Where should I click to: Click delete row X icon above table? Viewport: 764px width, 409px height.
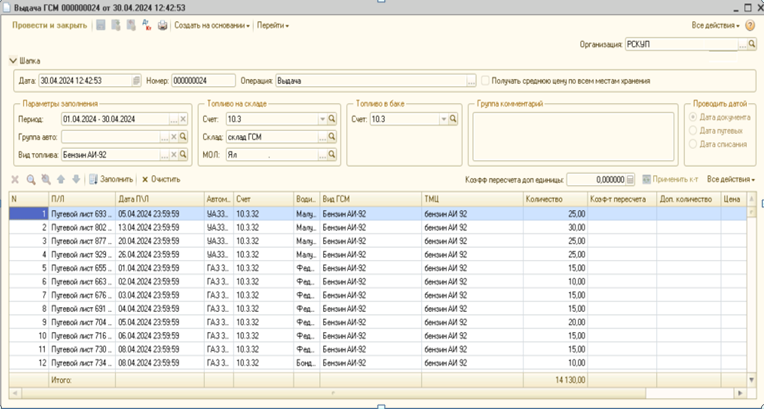tap(15, 179)
